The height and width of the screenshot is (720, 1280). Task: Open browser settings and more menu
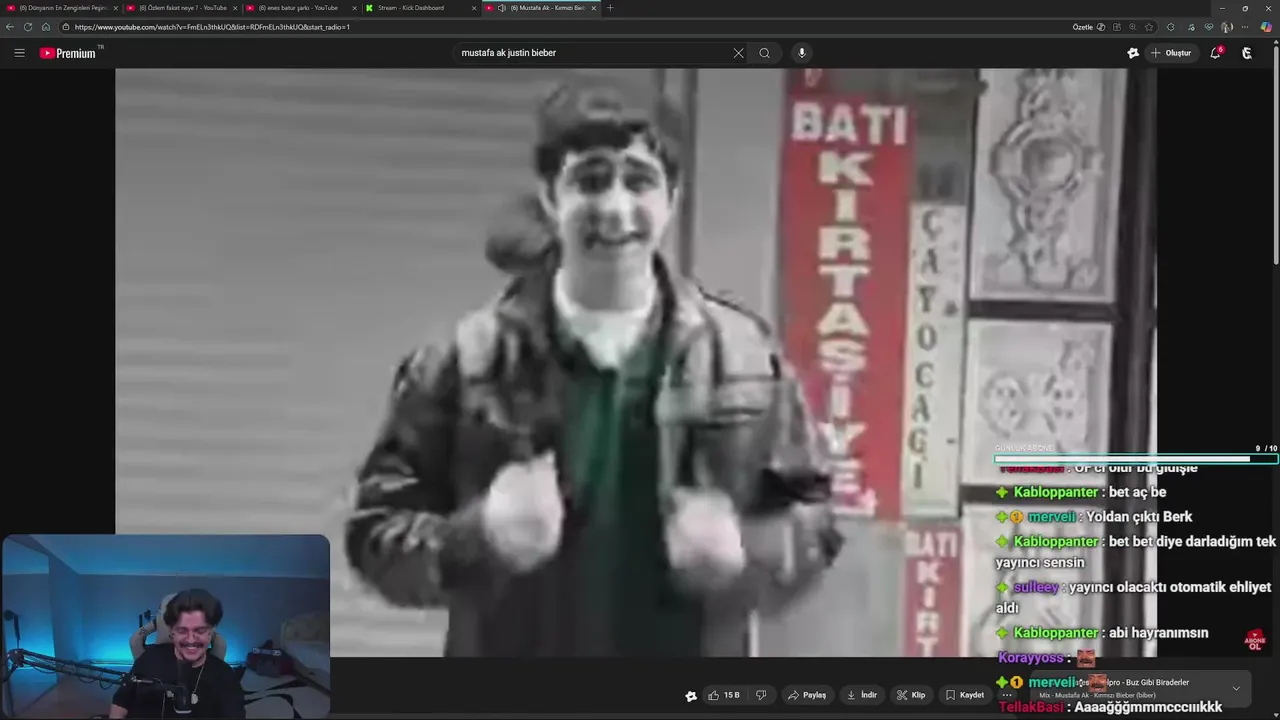(1245, 27)
